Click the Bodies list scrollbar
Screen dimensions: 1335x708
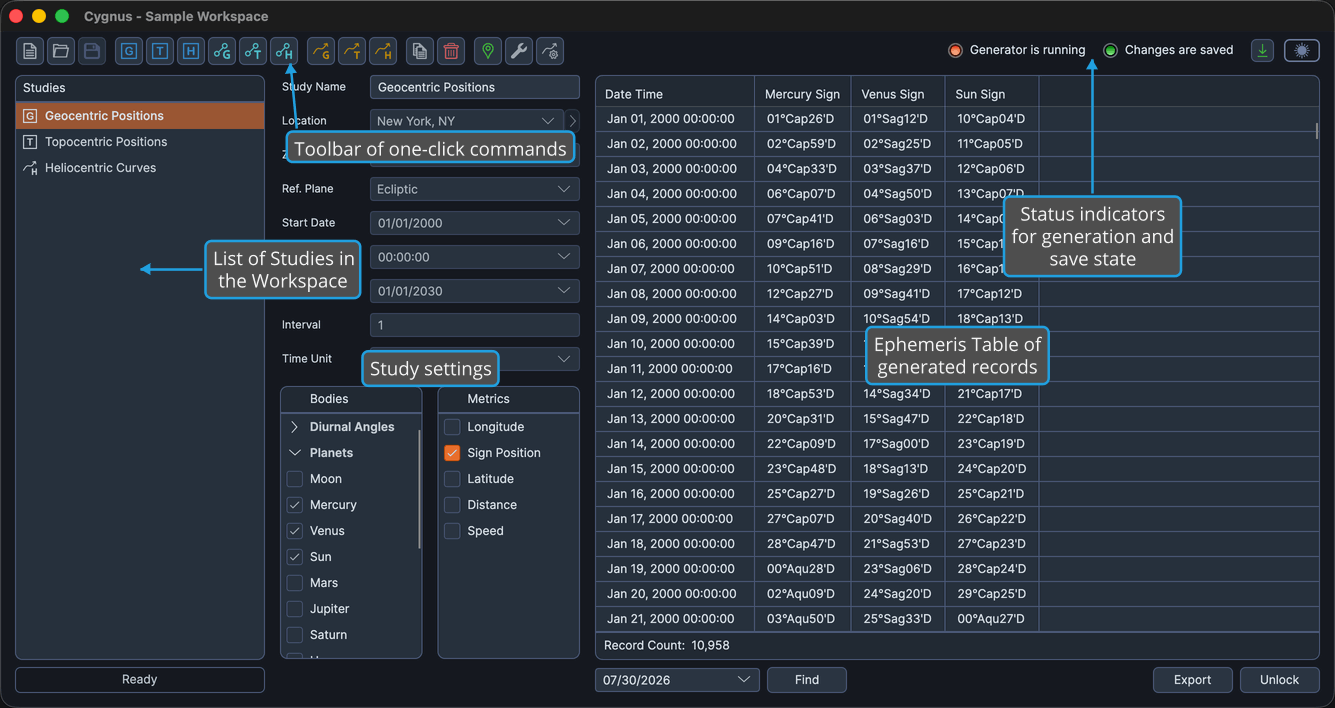(x=419, y=490)
